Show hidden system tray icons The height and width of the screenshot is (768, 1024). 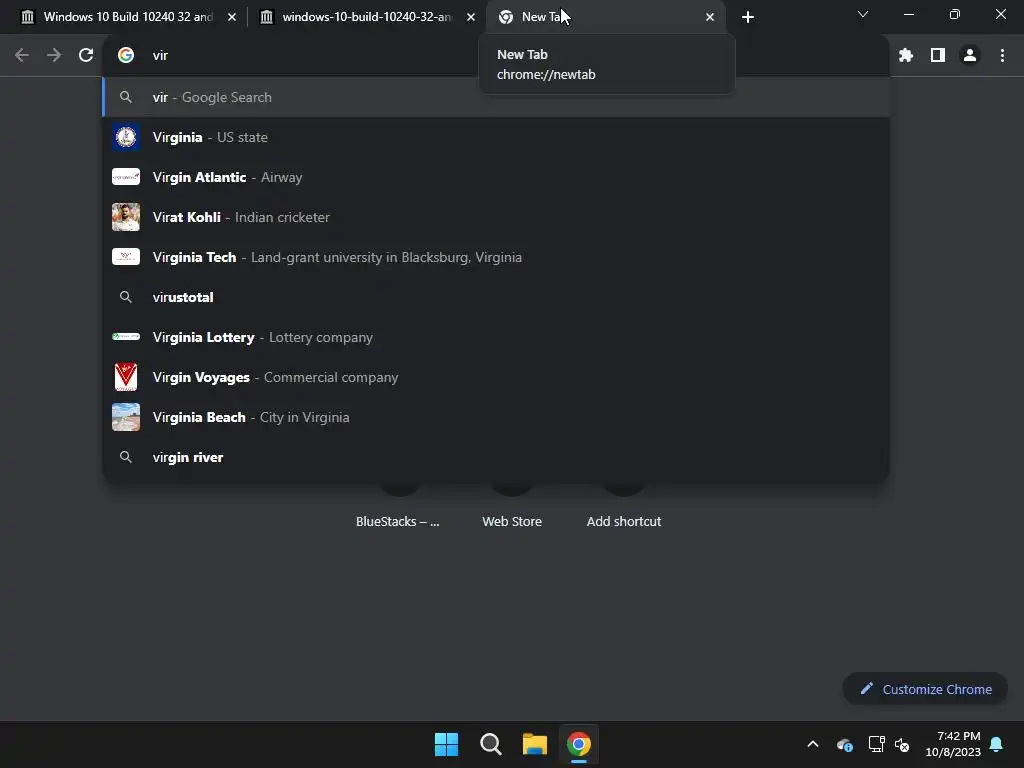813,744
